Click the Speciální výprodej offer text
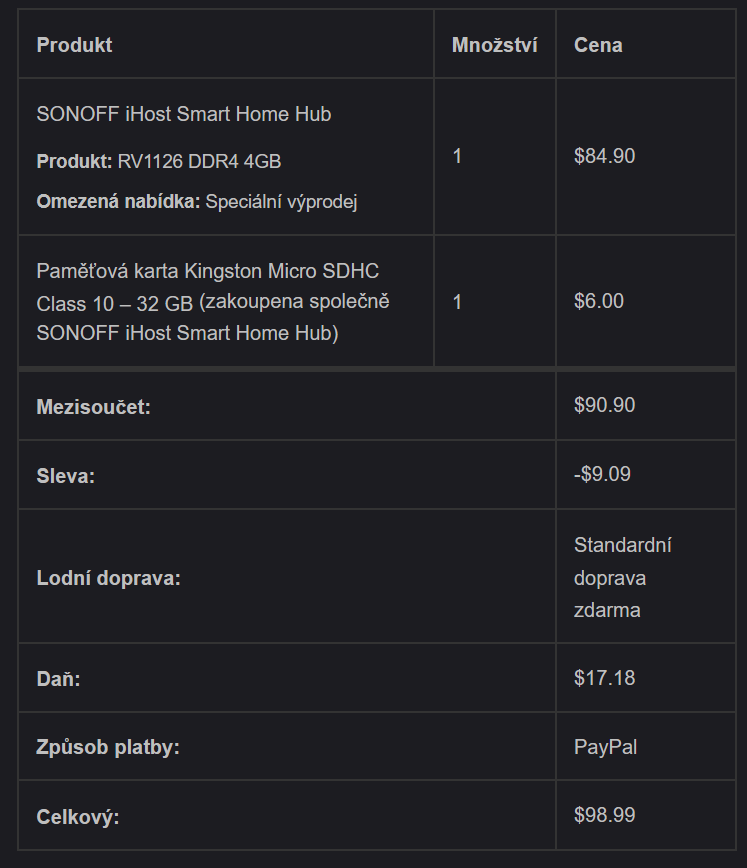The width and height of the screenshot is (747, 868). coord(281,202)
